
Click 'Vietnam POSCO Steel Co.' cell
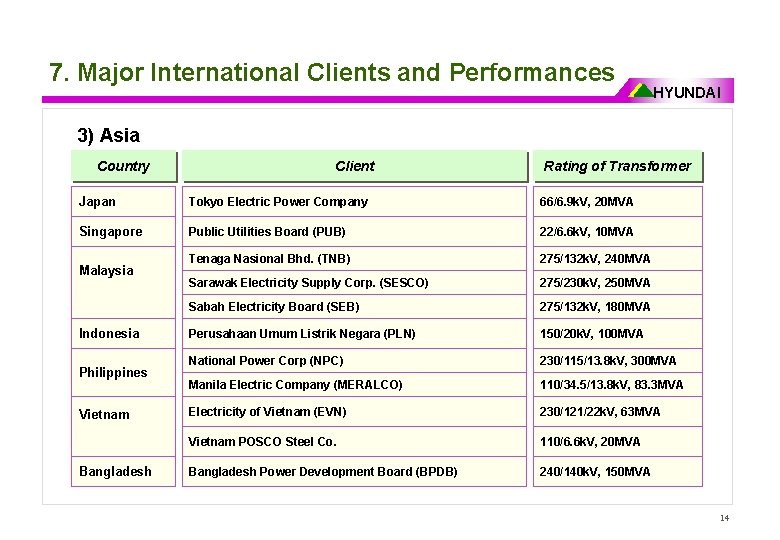click(354, 442)
